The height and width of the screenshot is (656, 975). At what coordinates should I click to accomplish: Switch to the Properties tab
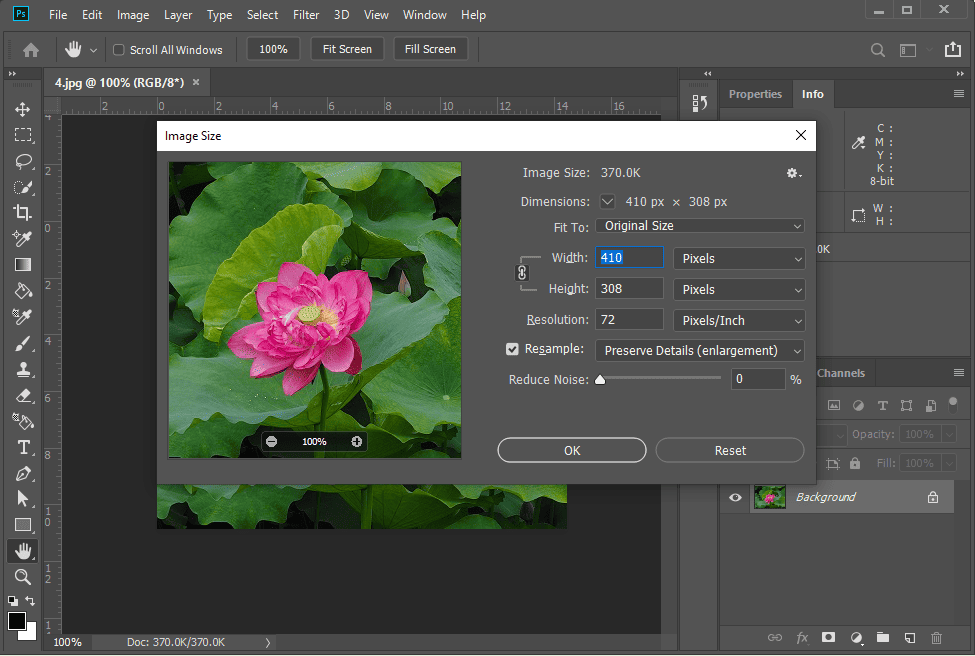(x=755, y=93)
